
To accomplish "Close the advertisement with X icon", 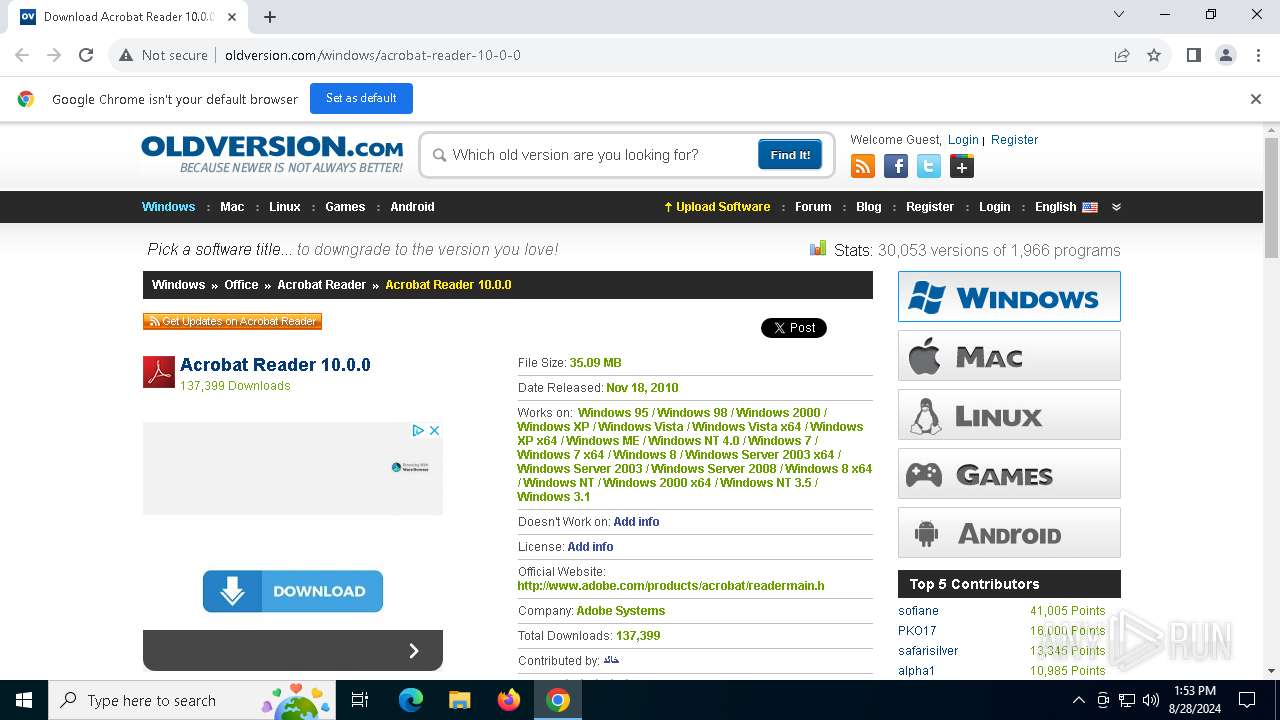I will 435,430.
